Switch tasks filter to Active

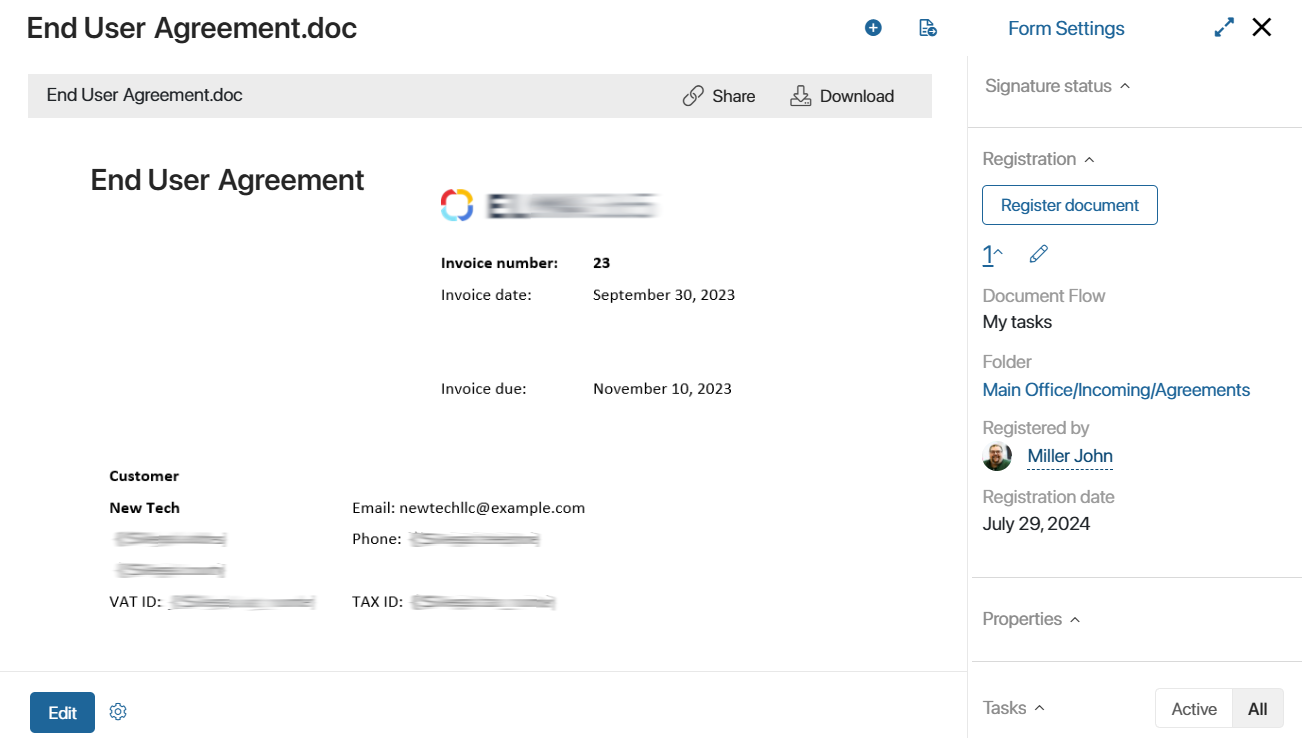tap(1194, 709)
